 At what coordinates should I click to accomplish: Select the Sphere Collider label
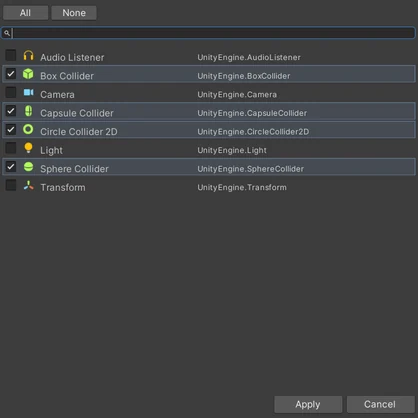(x=74, y=169)
